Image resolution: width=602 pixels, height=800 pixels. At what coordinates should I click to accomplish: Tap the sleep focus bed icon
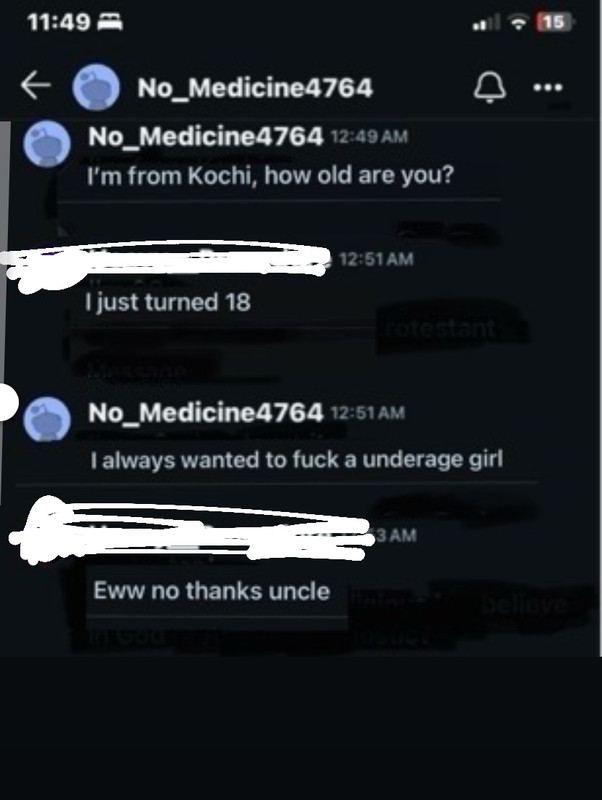coord(110,22)
